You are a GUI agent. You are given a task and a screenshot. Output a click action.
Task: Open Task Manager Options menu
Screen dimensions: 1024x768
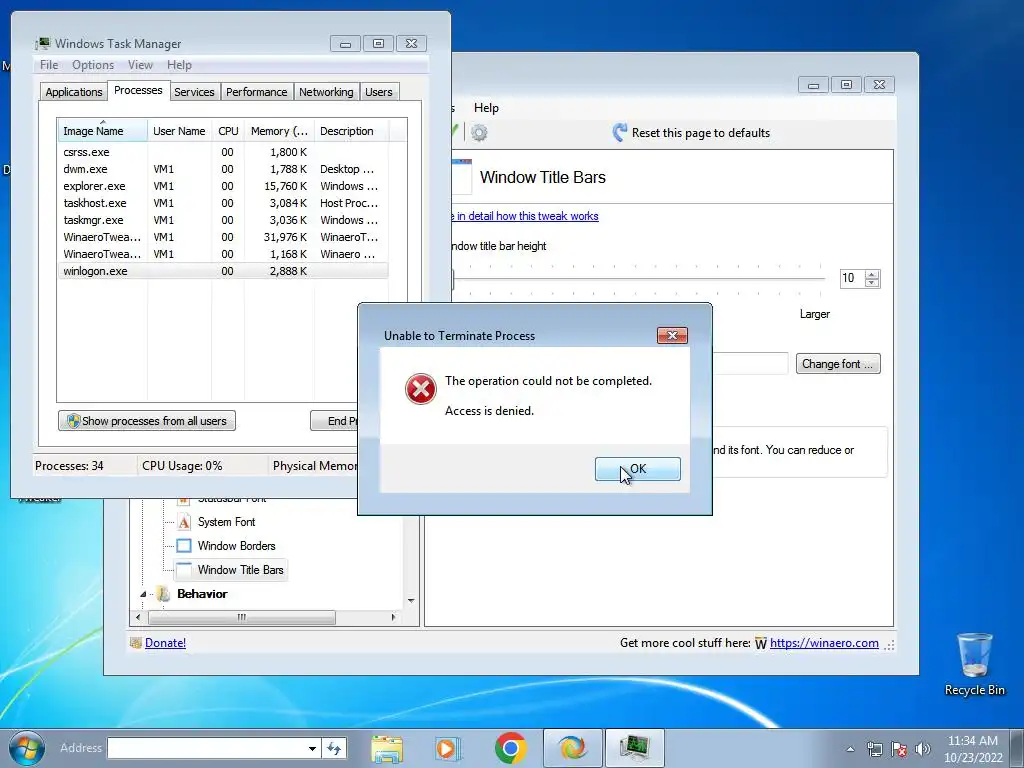coord(93,65)
